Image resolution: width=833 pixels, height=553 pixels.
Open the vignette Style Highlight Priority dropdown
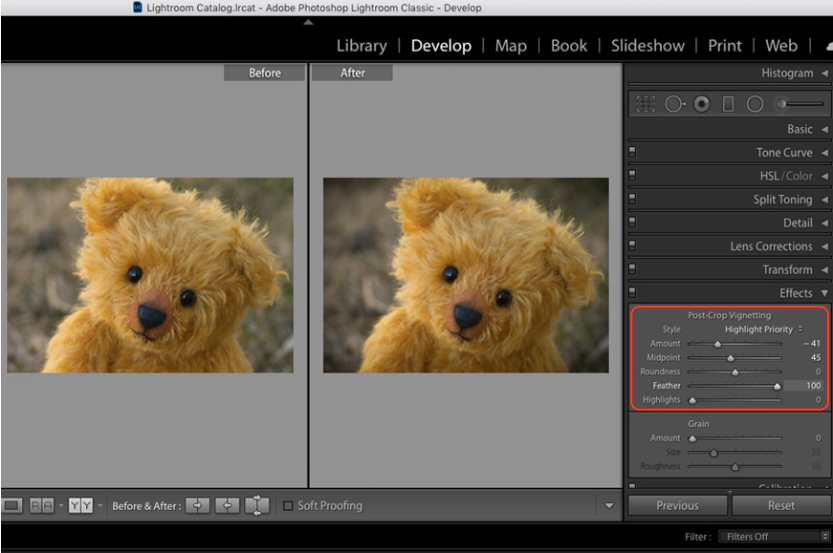(x=763, y=329)
